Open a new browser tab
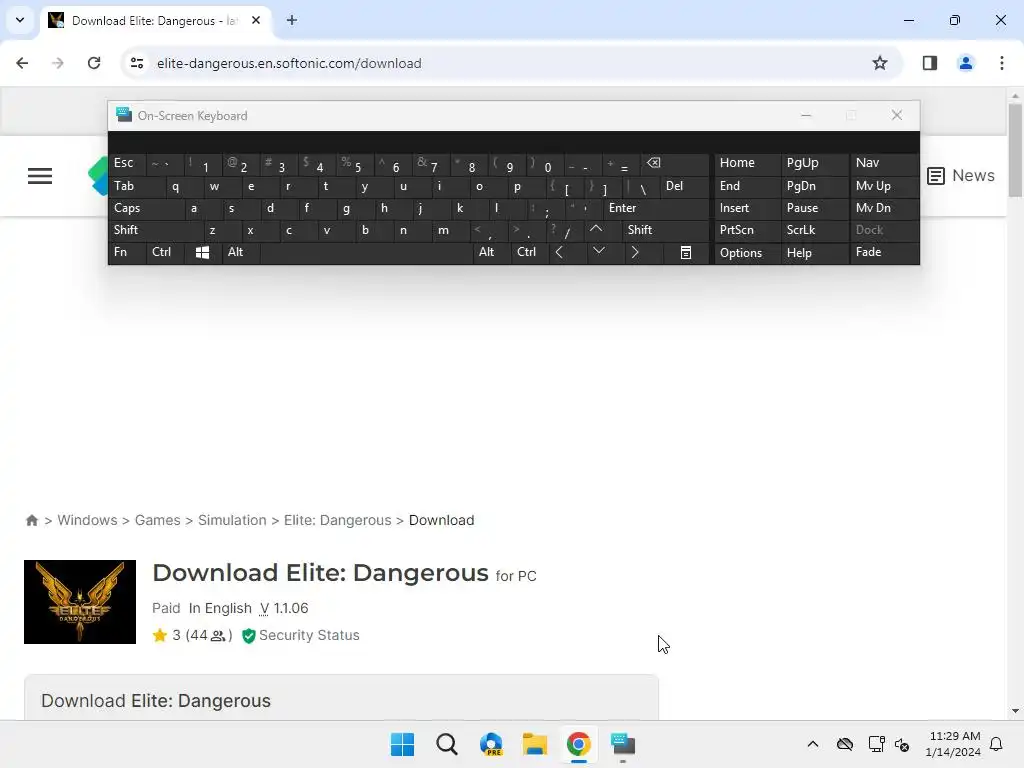The height and width of the screenshot is (768, 1024). tap(292, 20)
